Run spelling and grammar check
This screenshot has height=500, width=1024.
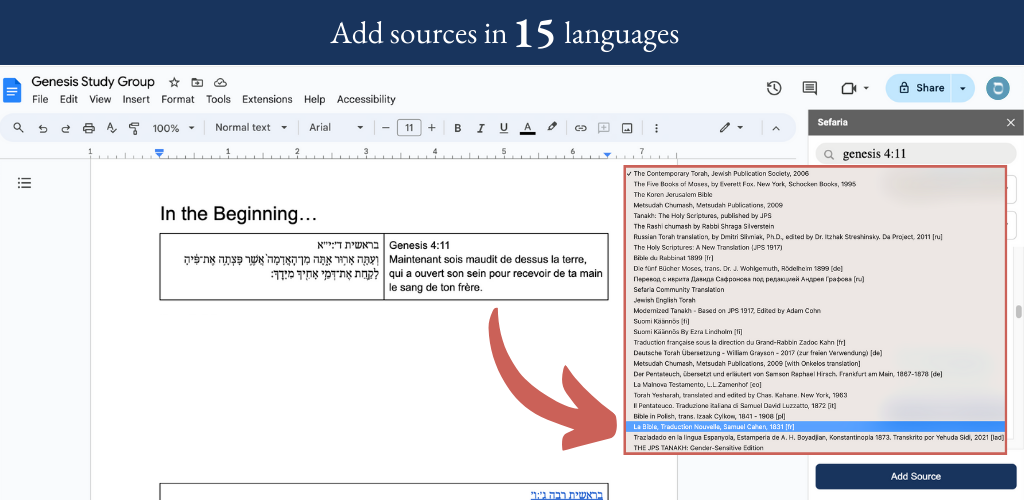pyautogui.click(x=112, y=128)
